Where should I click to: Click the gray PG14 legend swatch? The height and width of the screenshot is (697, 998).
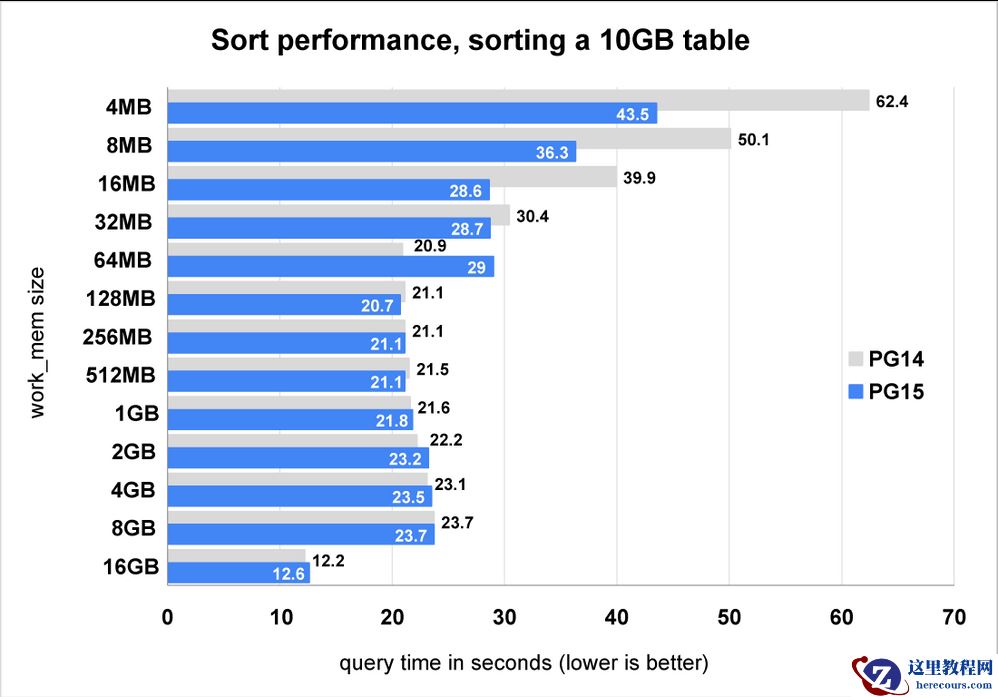pyautogui.click(x=854, y=359)
